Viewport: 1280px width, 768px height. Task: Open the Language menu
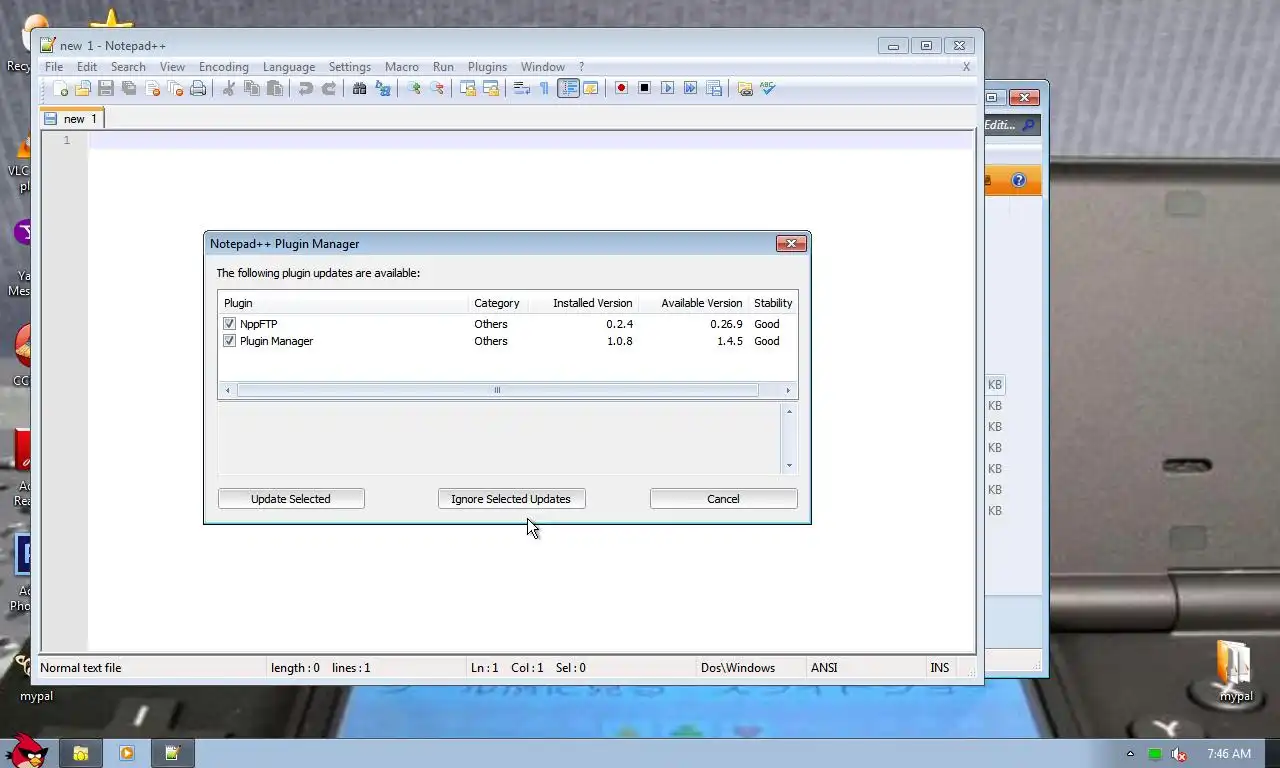coord(289,67)
